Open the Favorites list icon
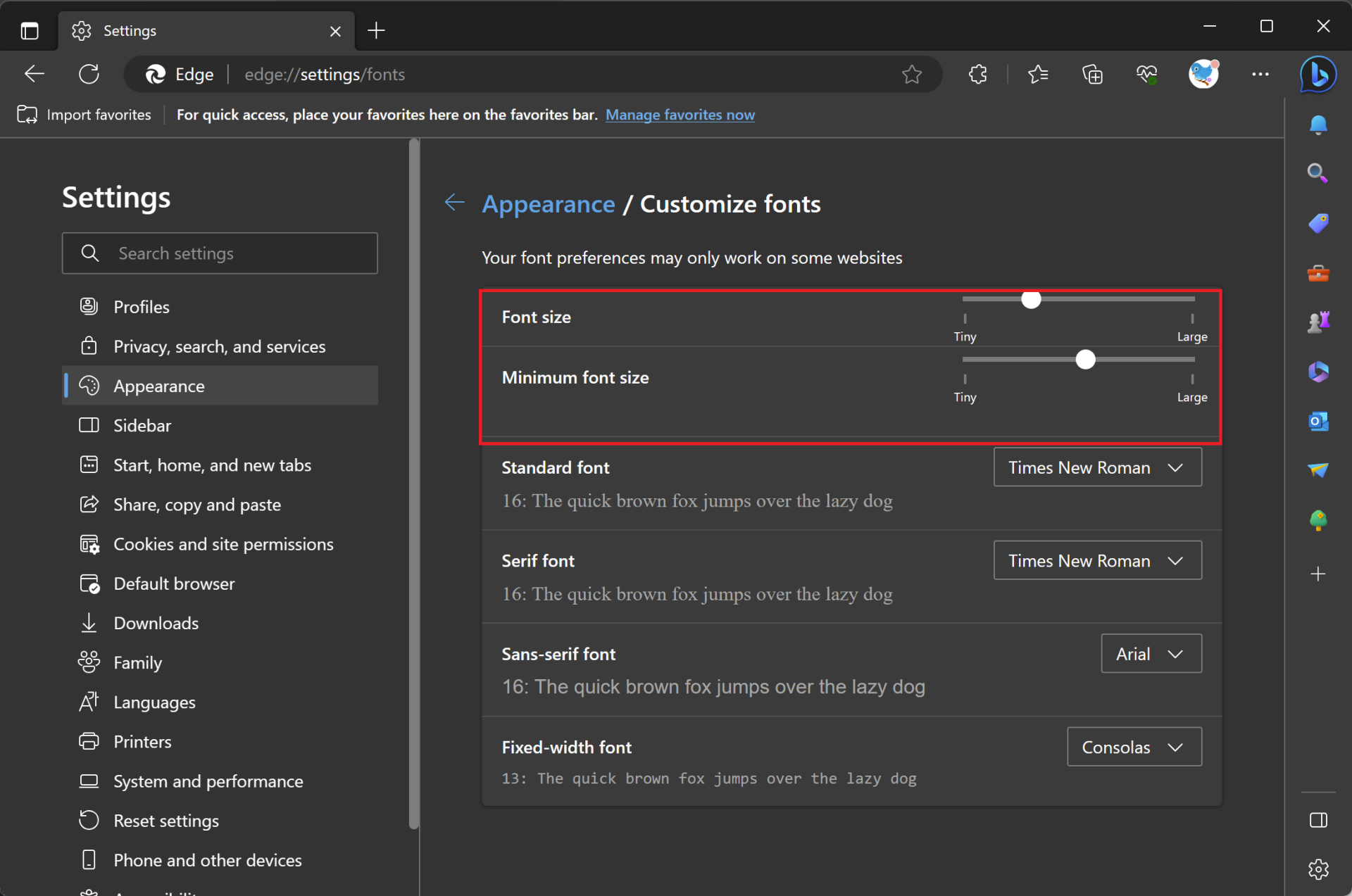The height and width of the screenshot is (896, 1352). pos(1038,74)
